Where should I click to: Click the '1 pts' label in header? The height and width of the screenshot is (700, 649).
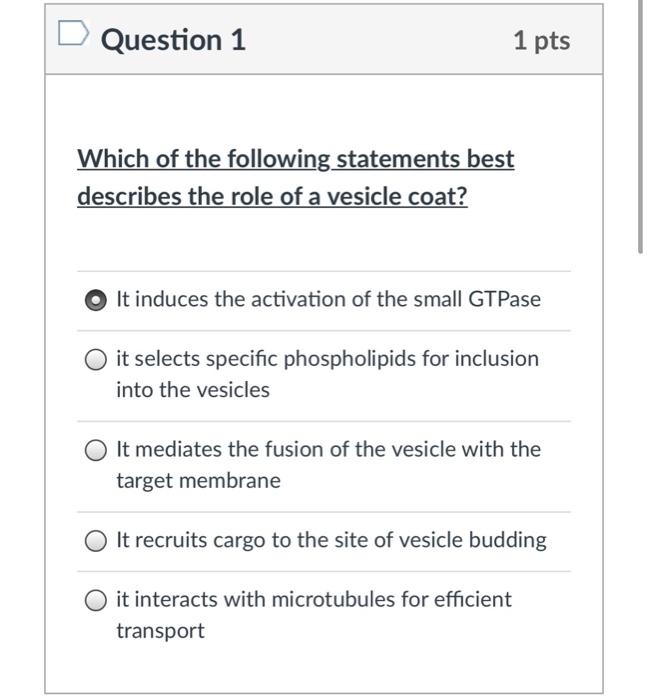541,41
